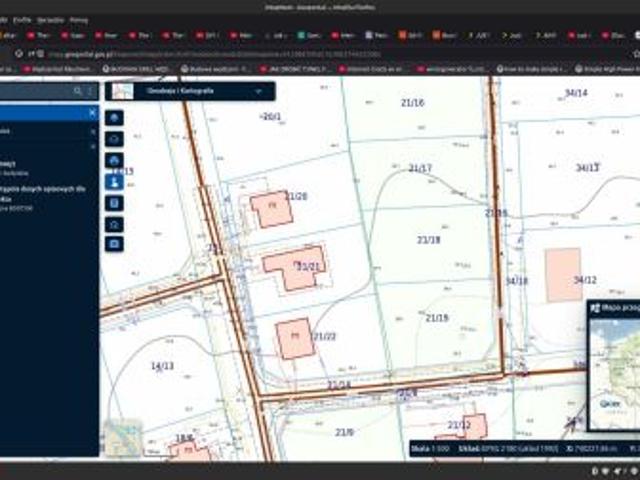Viewport: 640px width, 480px height.
Task: Click the building-shaped tool button
Action: click(114, 224)
